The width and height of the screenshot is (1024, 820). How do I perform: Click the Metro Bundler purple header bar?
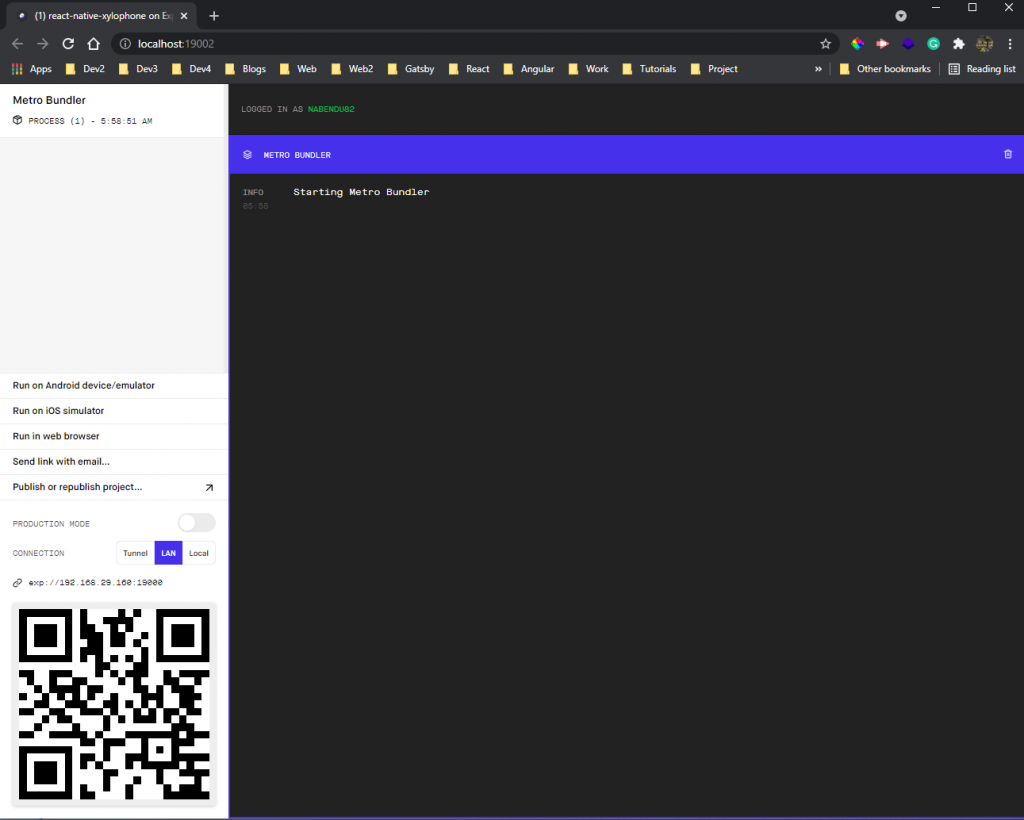[626, 155]
